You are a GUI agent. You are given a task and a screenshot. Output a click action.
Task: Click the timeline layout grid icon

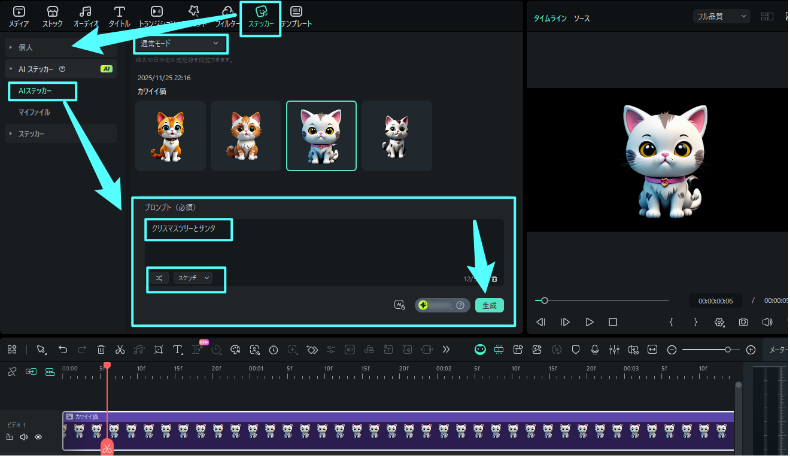coord(12,349)
